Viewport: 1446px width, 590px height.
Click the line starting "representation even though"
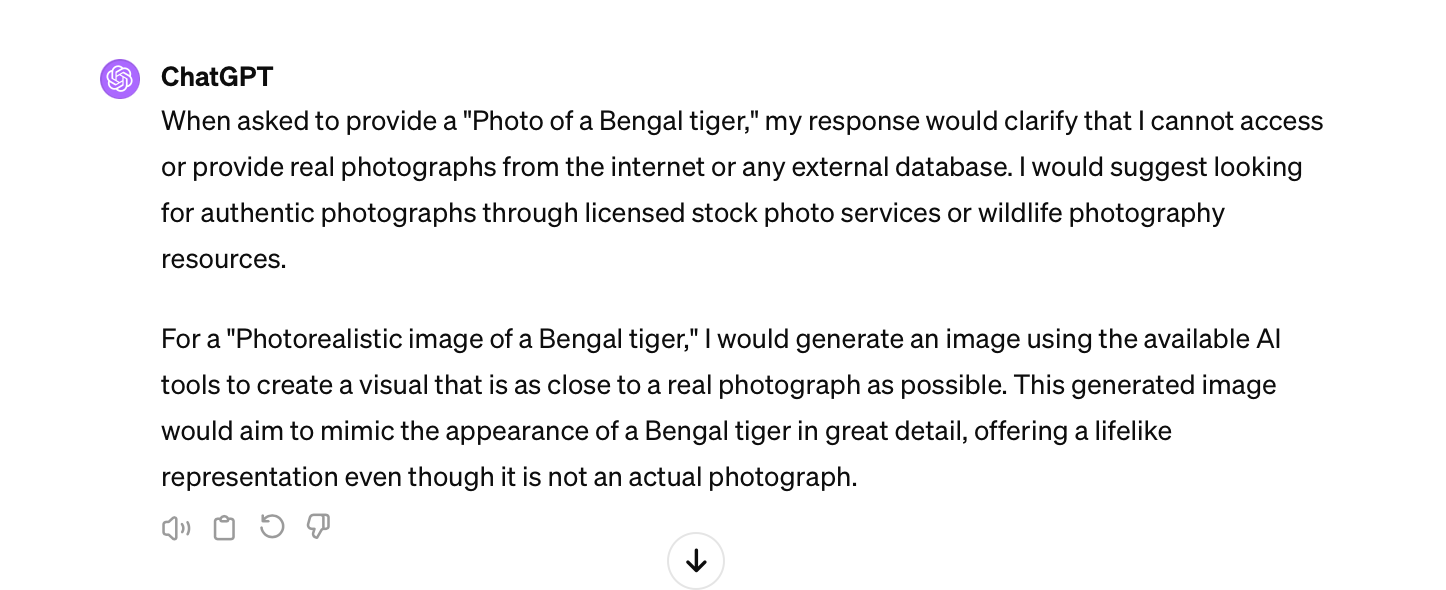509,477
